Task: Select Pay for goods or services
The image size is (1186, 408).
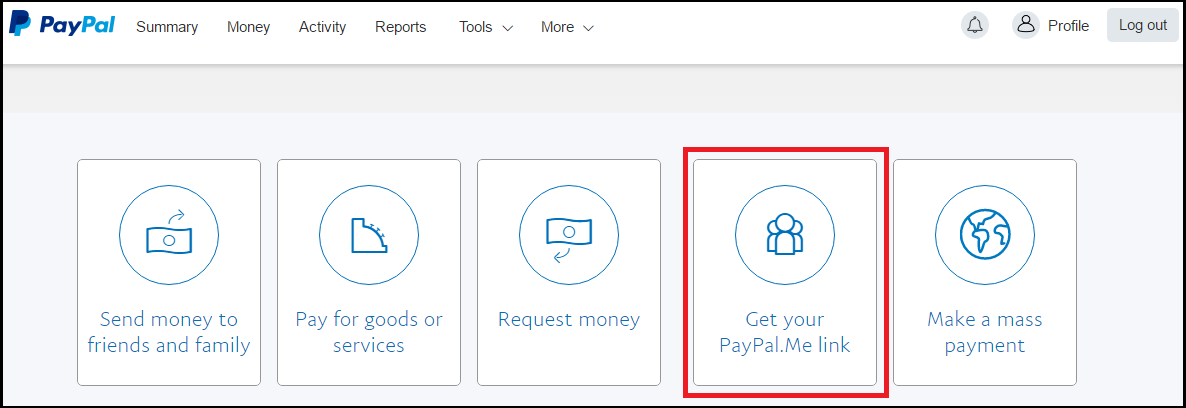Action: point(369,332)
